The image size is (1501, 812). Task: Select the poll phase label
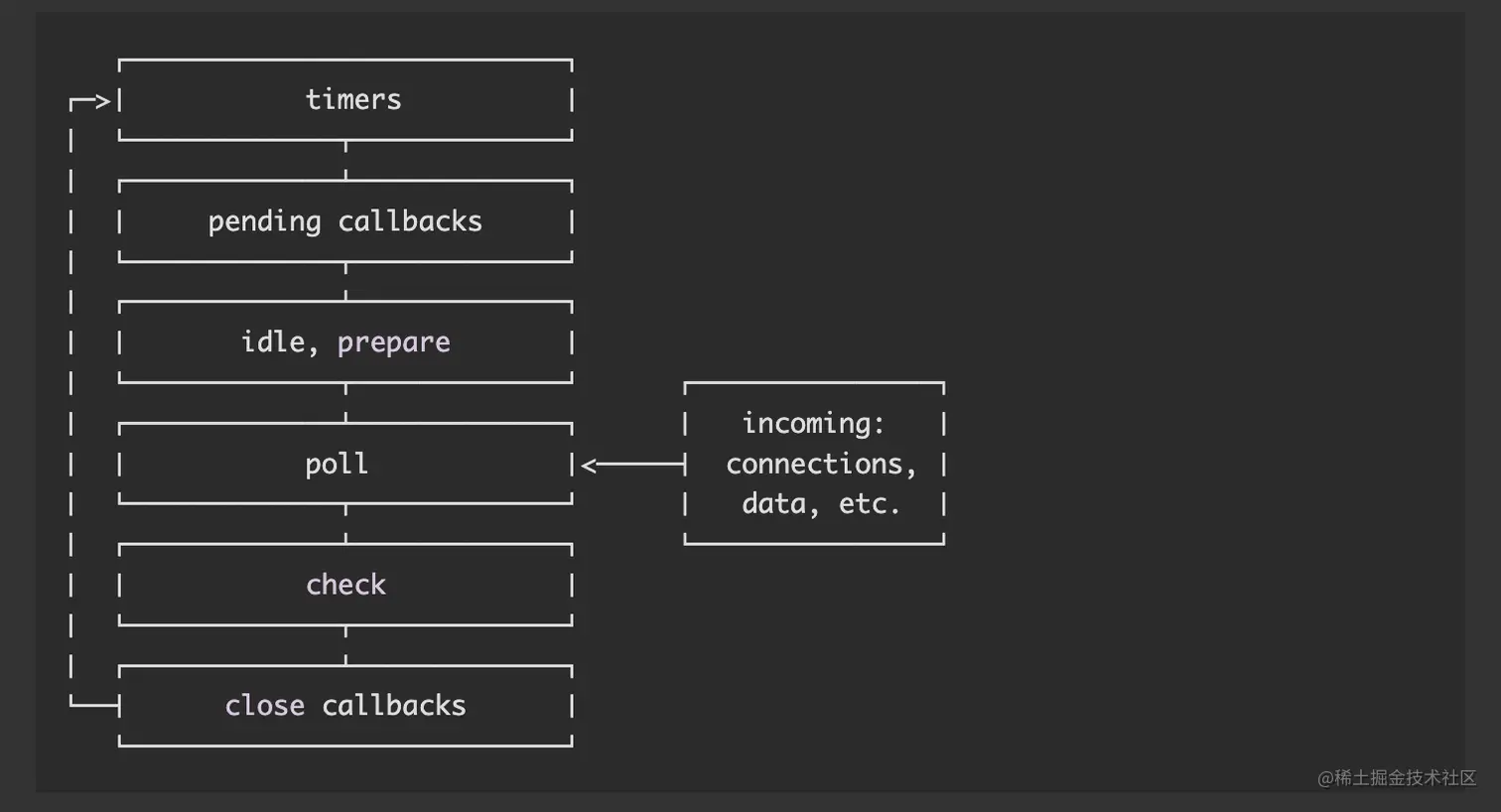pos(337,464)
